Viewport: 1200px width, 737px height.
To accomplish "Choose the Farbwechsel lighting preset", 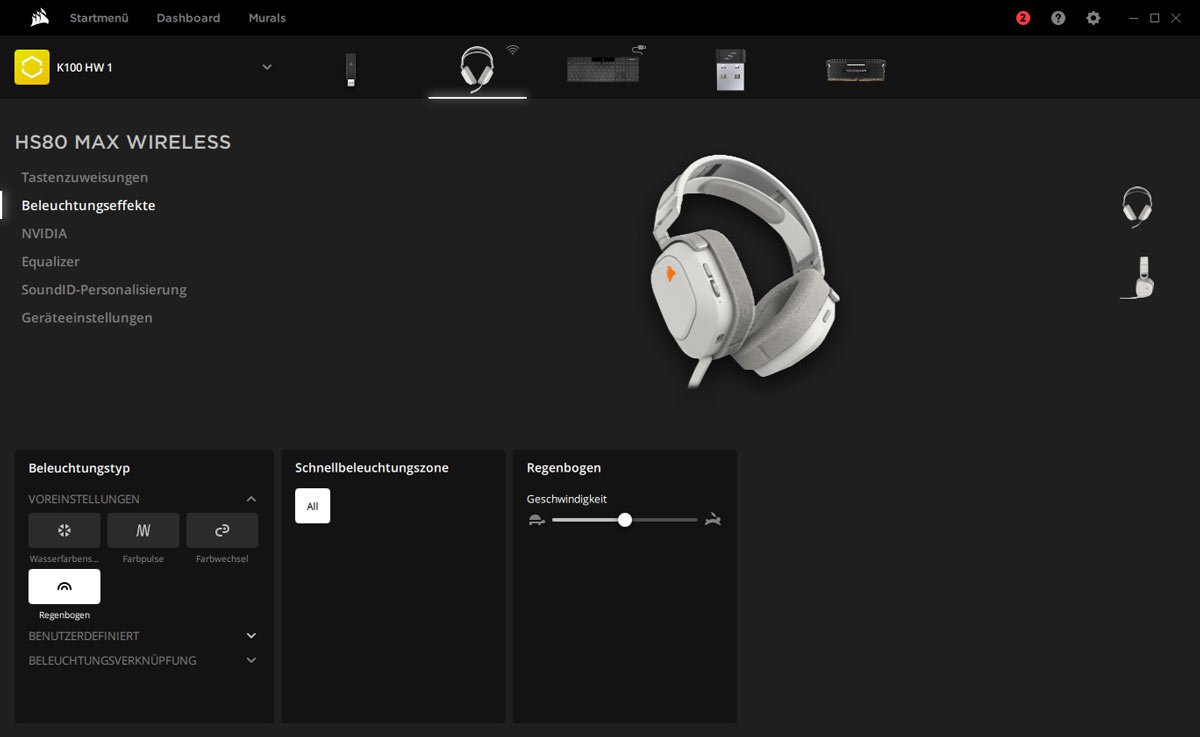I will pyautogui.click(x=222, y=530).
